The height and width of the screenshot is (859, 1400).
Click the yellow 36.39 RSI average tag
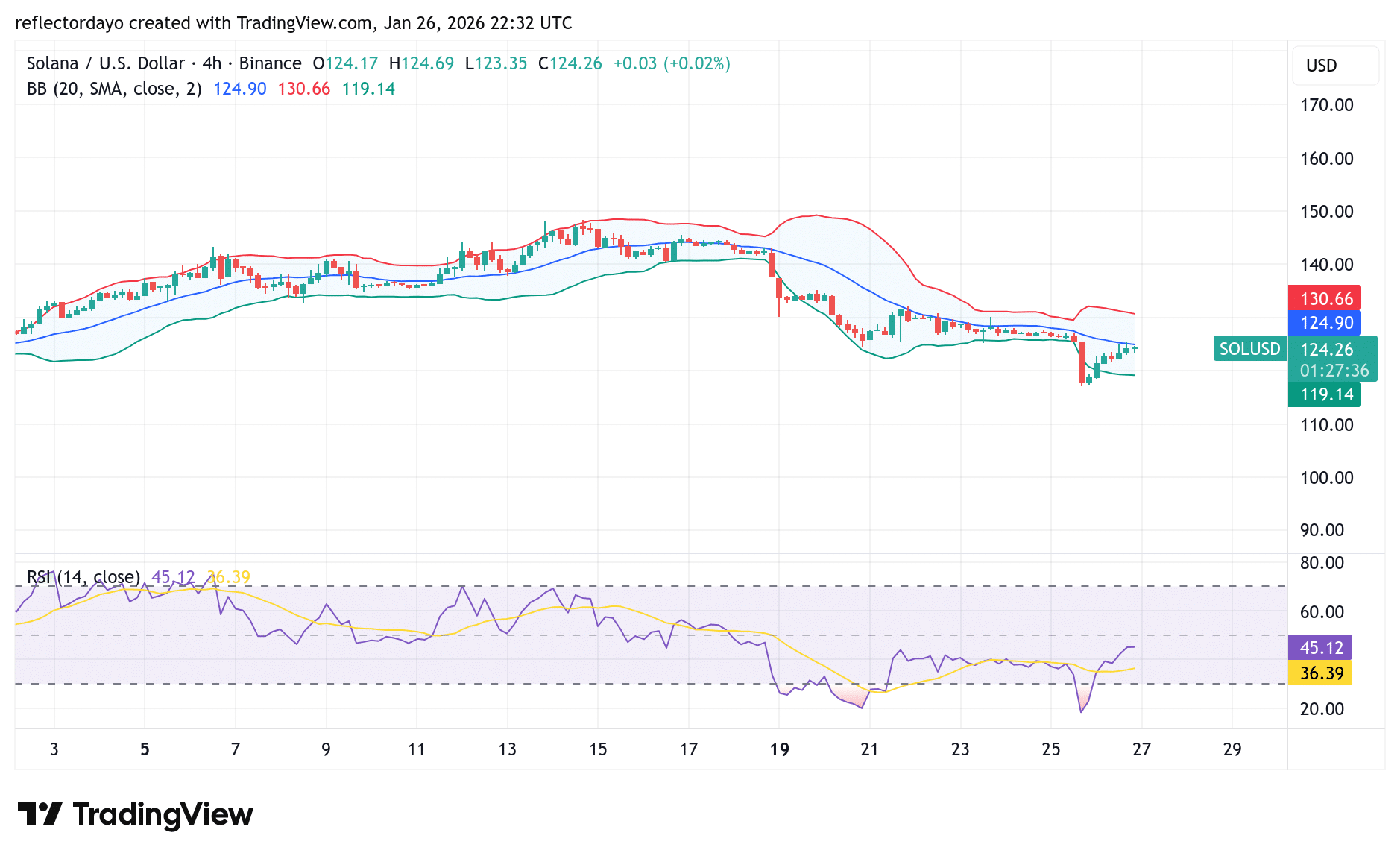coord(1319,673)
